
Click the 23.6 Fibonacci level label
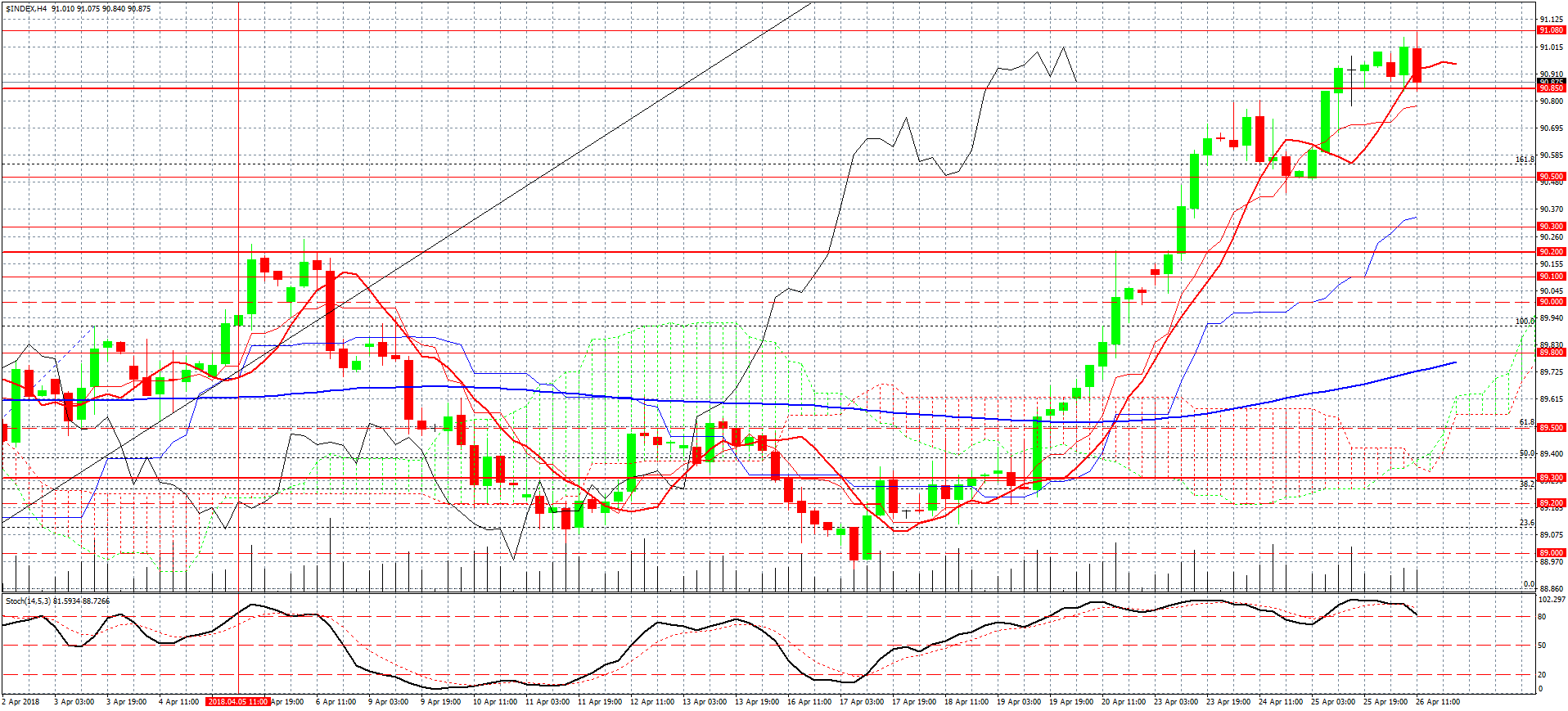coord(1527,523)
